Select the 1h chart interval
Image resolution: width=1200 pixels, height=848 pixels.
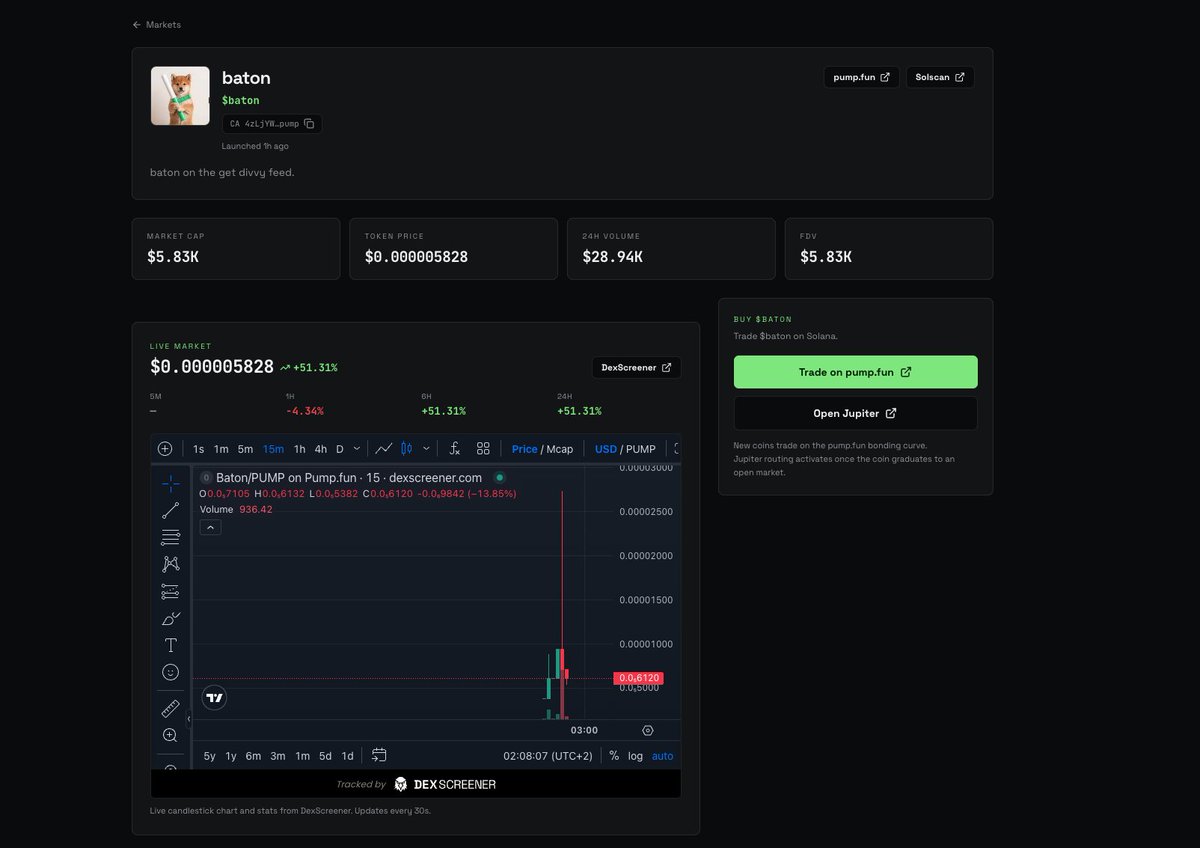(x=299, y=449)
